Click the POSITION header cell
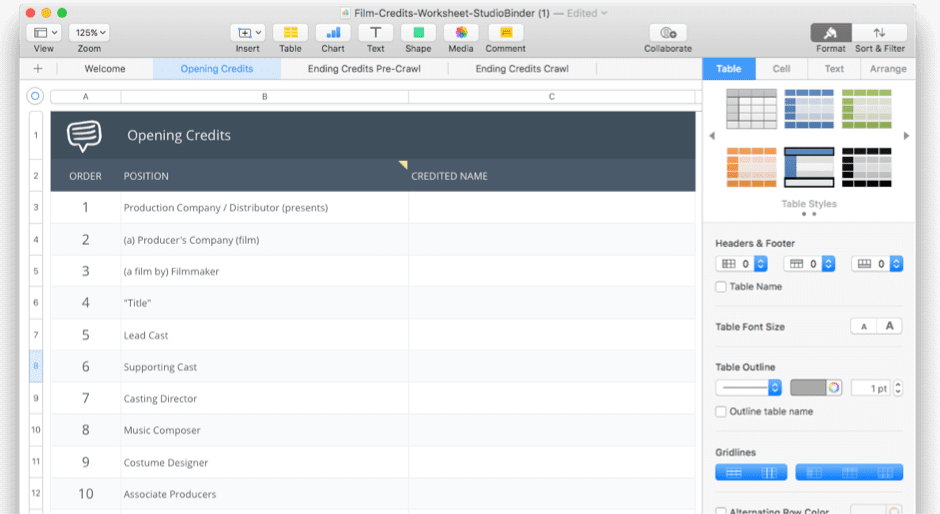 click(x=264, y=176)
